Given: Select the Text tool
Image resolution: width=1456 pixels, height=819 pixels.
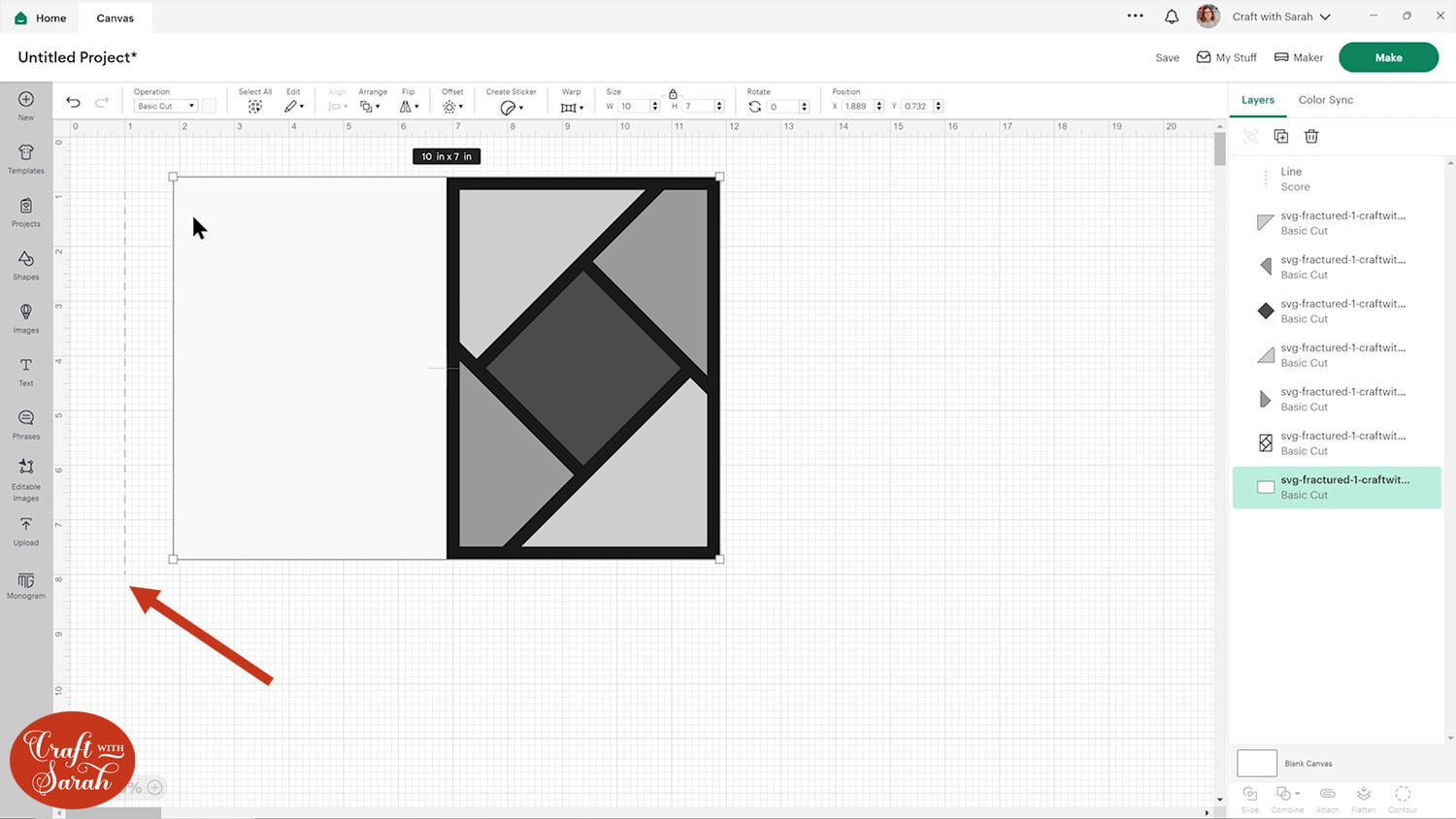Looking at the screenshot, I should [x=26, y=372].
